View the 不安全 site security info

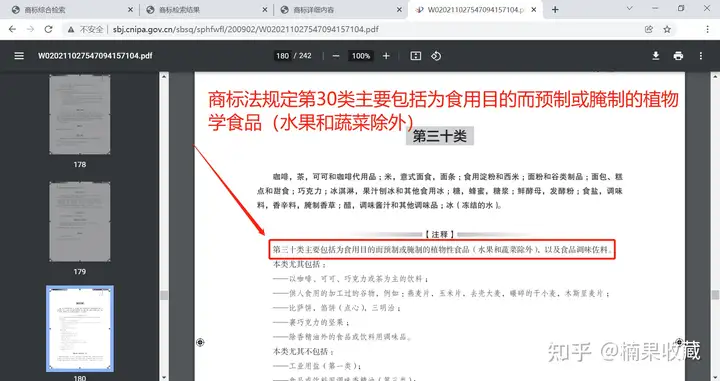coord(85,29)
